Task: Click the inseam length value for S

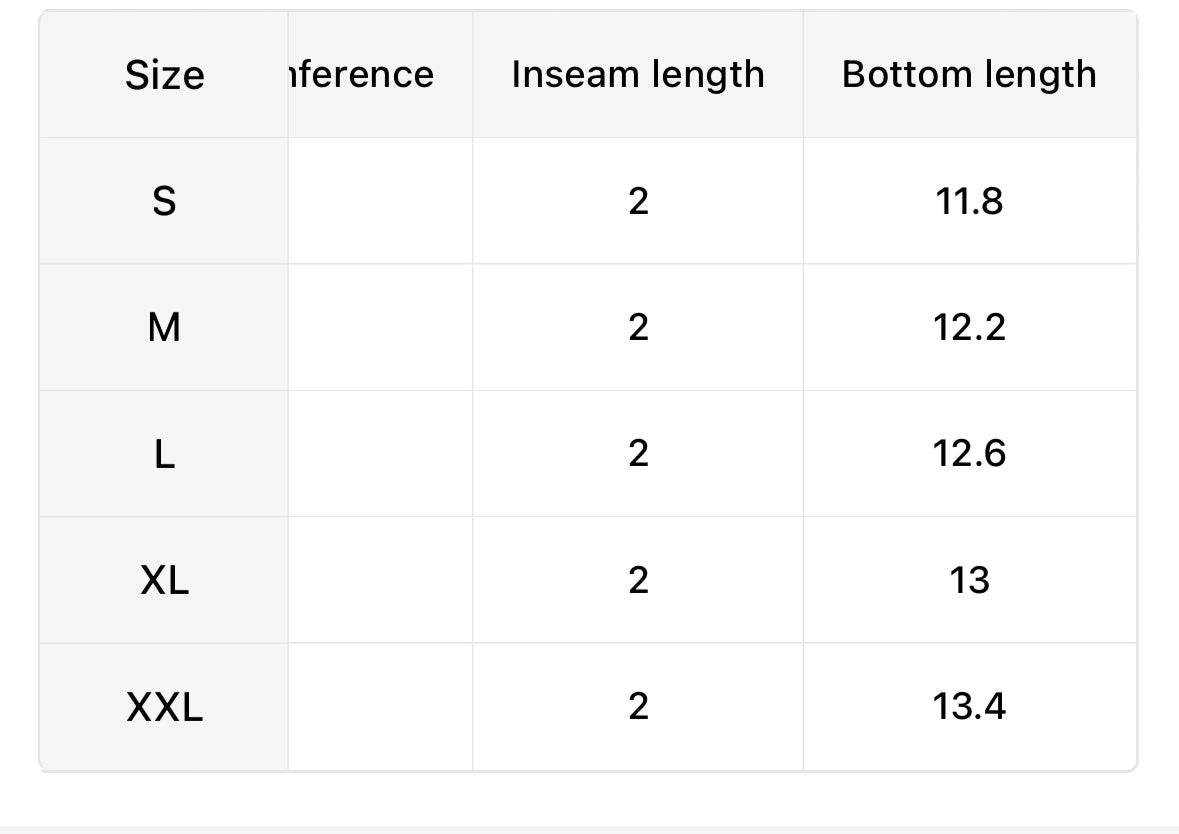Action: (638, 202)
